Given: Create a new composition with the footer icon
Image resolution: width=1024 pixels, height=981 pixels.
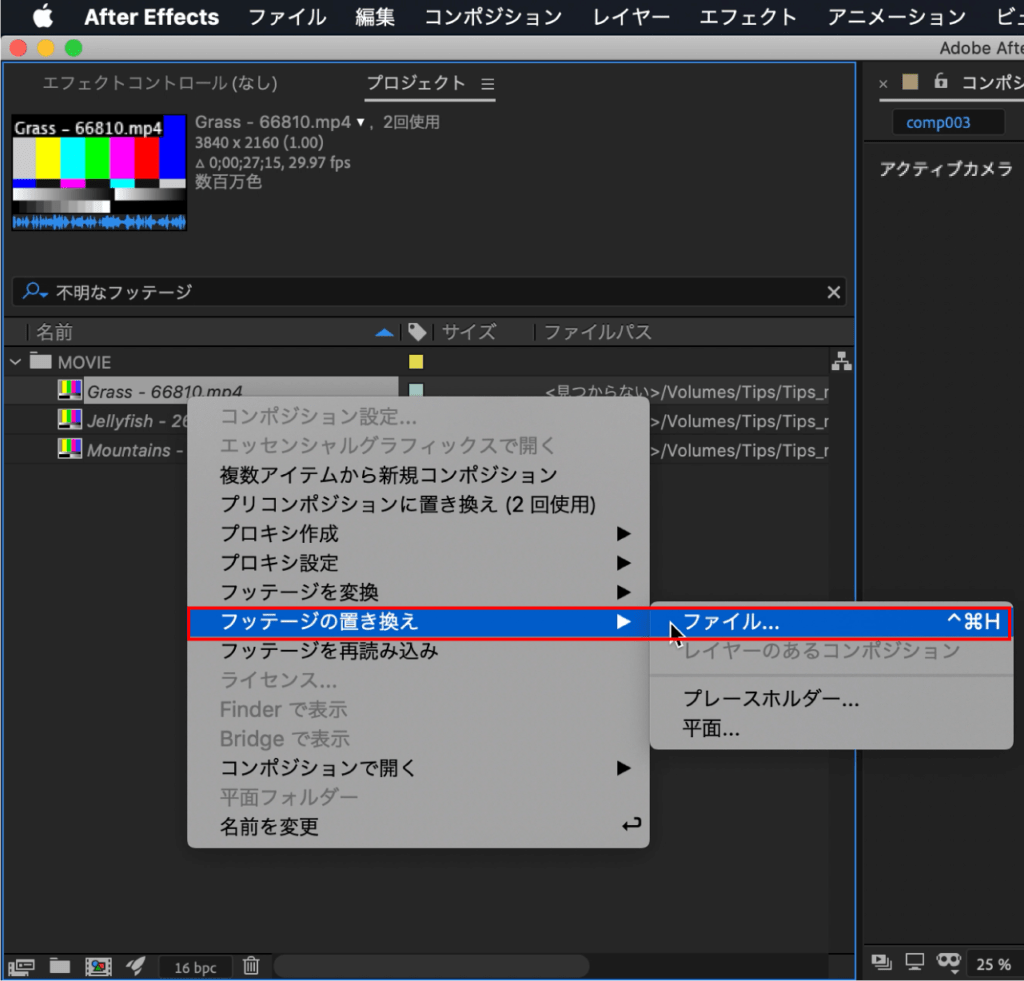Looking at the screenshot, I should pos(98,966).
